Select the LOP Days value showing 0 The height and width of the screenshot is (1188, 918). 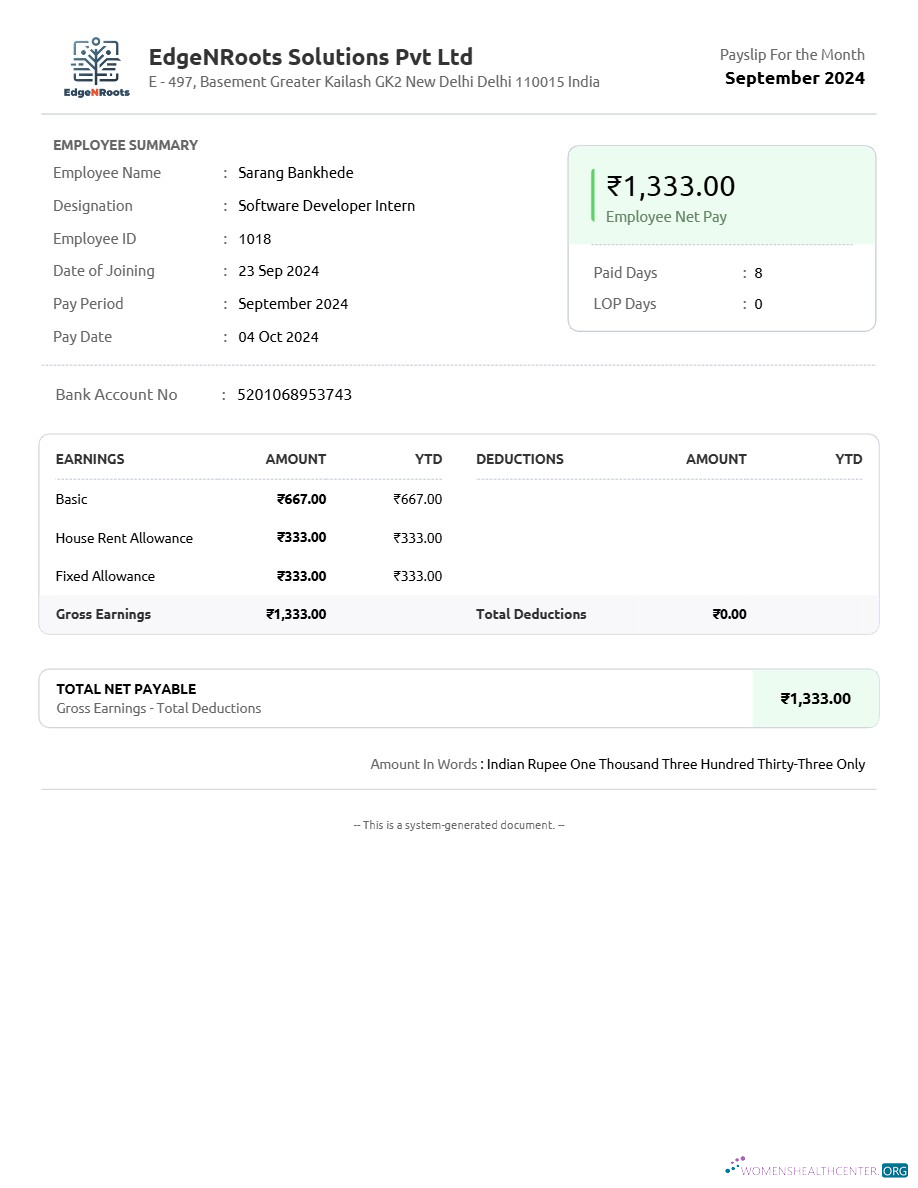pyautogui.click(x=757, y=303)
